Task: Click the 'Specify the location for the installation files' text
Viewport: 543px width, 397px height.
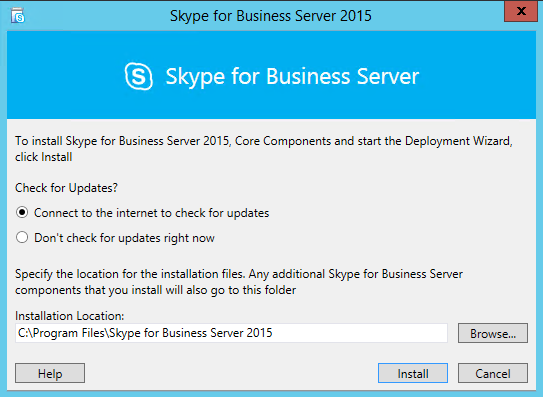Action: [239, 282]
